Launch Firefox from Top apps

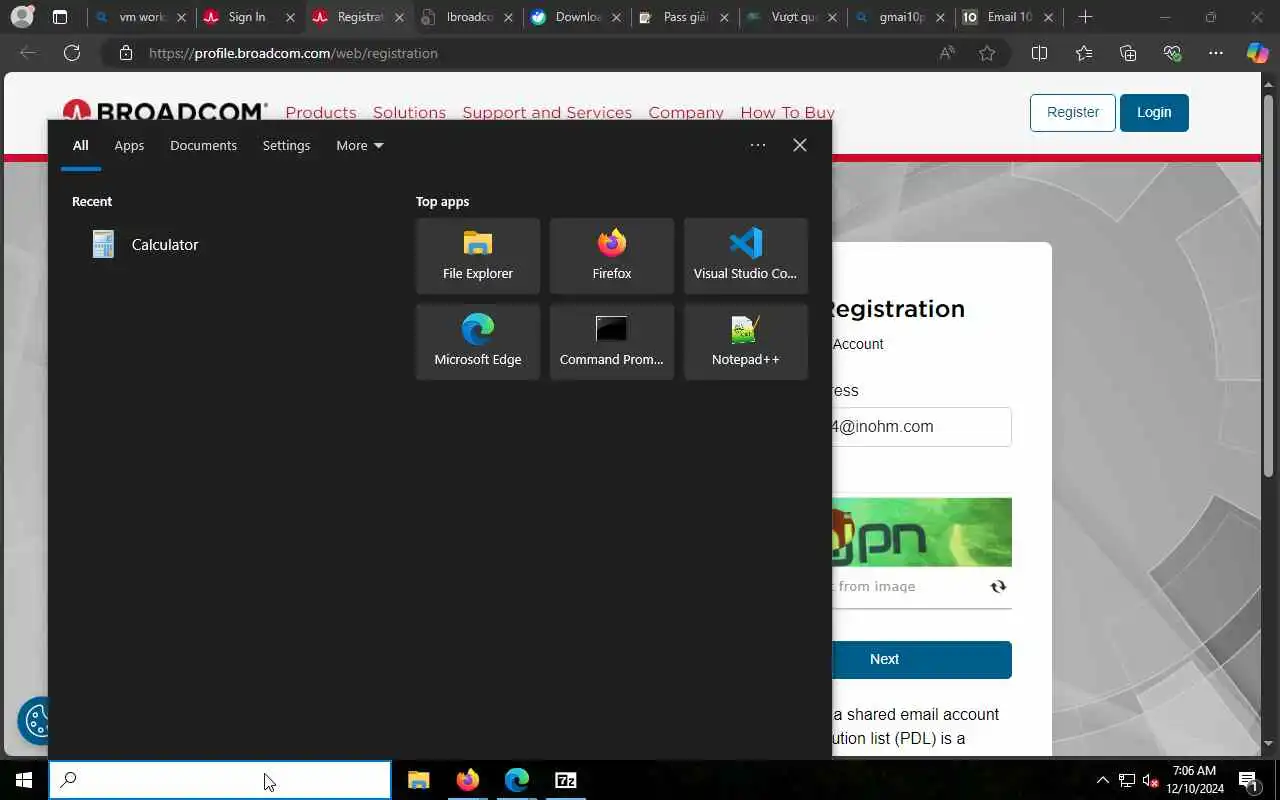coord(612,256)
